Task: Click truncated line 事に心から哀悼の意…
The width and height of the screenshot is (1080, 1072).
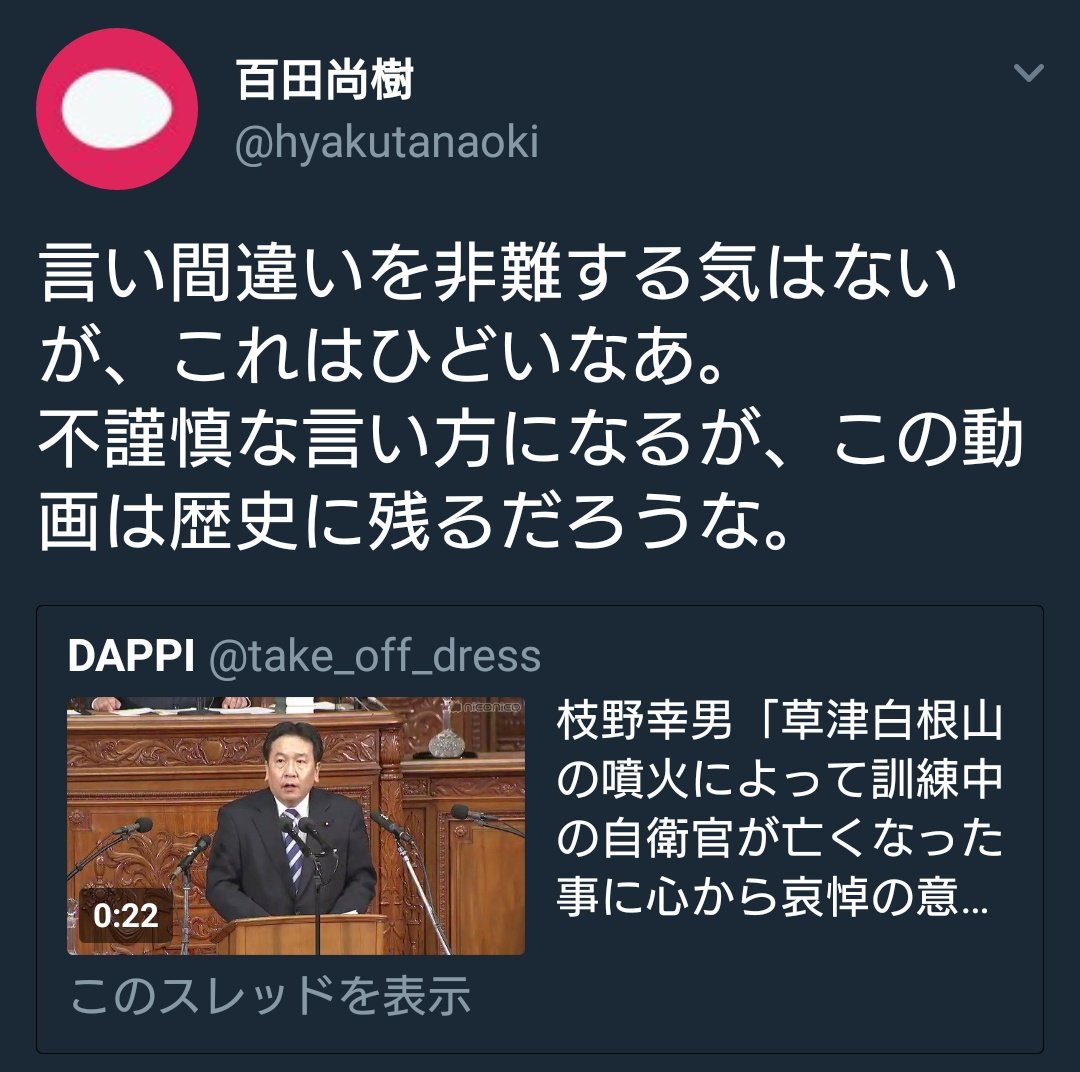Action: (773, 898)
